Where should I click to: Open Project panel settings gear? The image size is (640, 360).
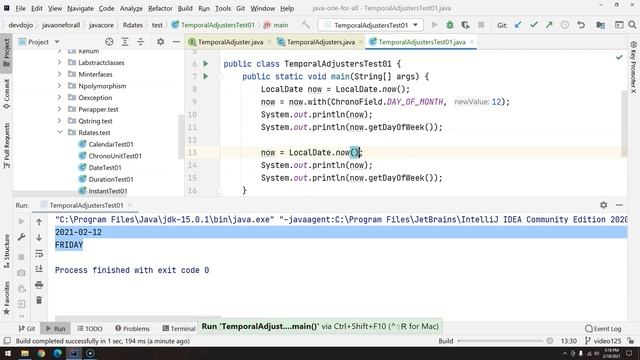click(x=160, y=42)
